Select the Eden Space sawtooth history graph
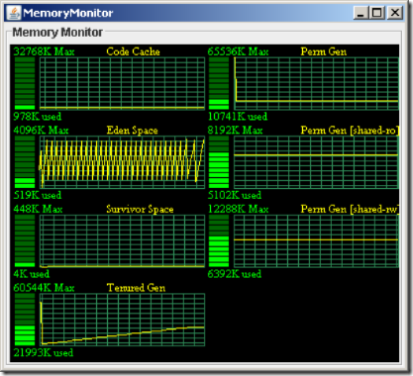The image size is (413, 376). click(x=122, y=162)
